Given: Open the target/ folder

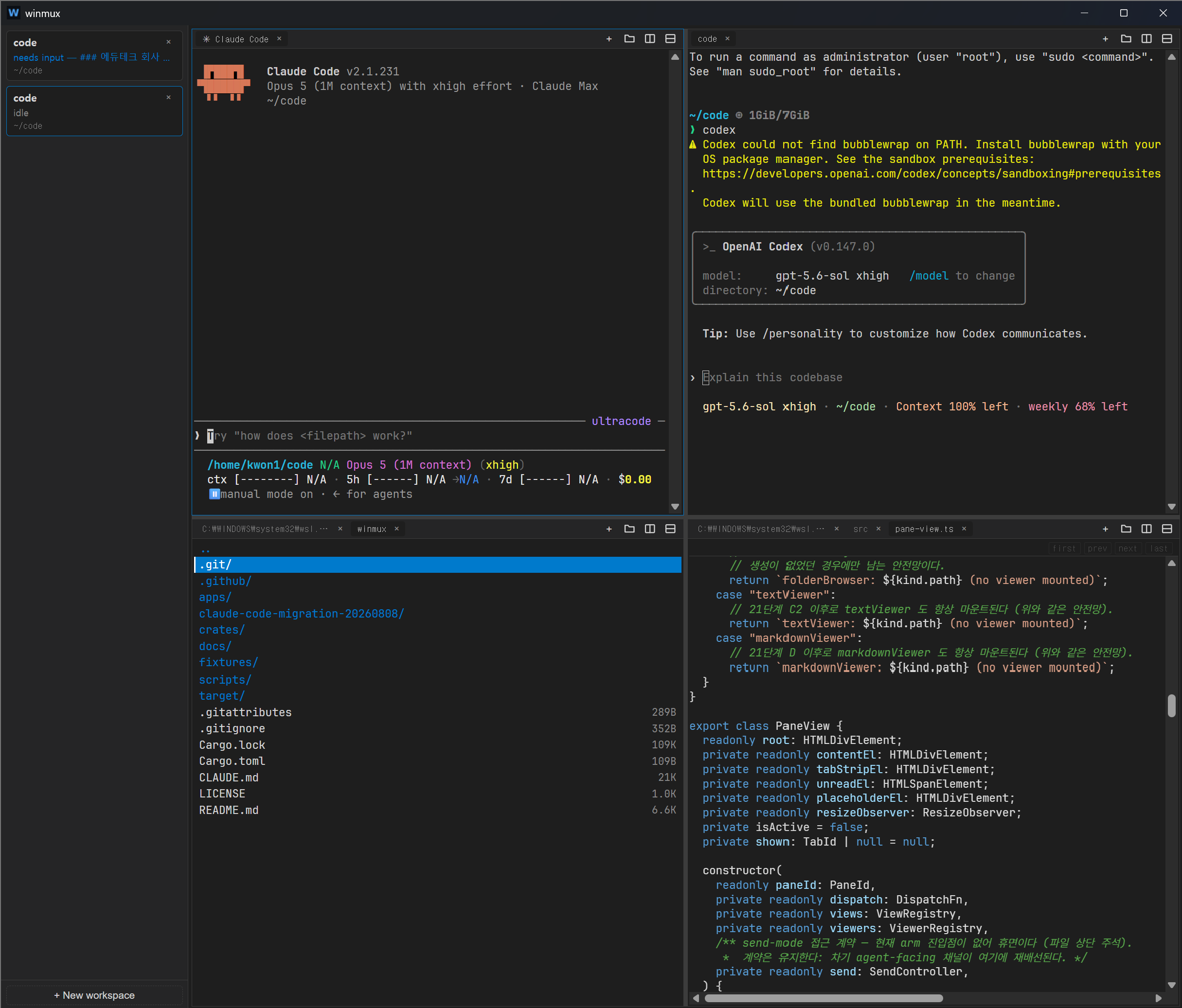Looking at the screenshot, I should coord(438,695).
